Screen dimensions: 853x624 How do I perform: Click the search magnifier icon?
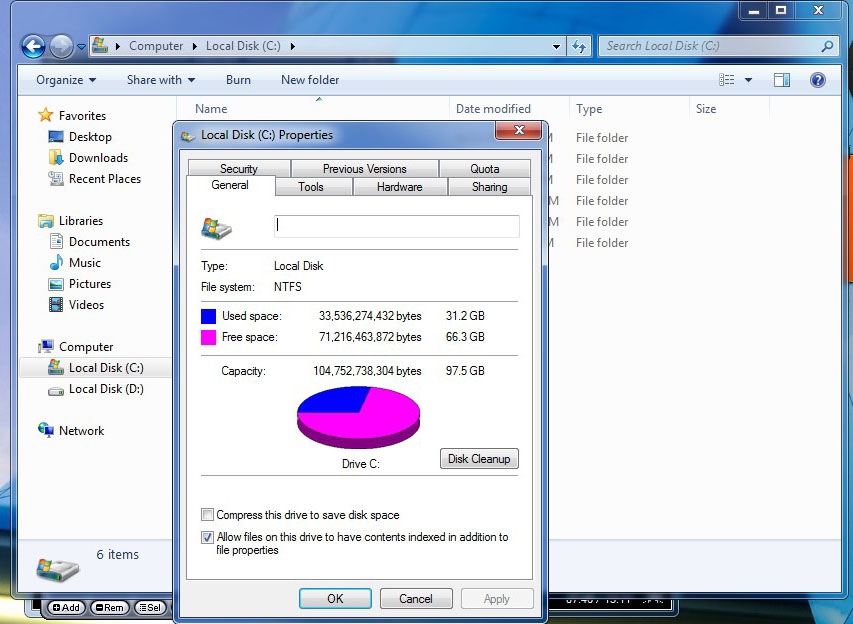tap(827, 46)
